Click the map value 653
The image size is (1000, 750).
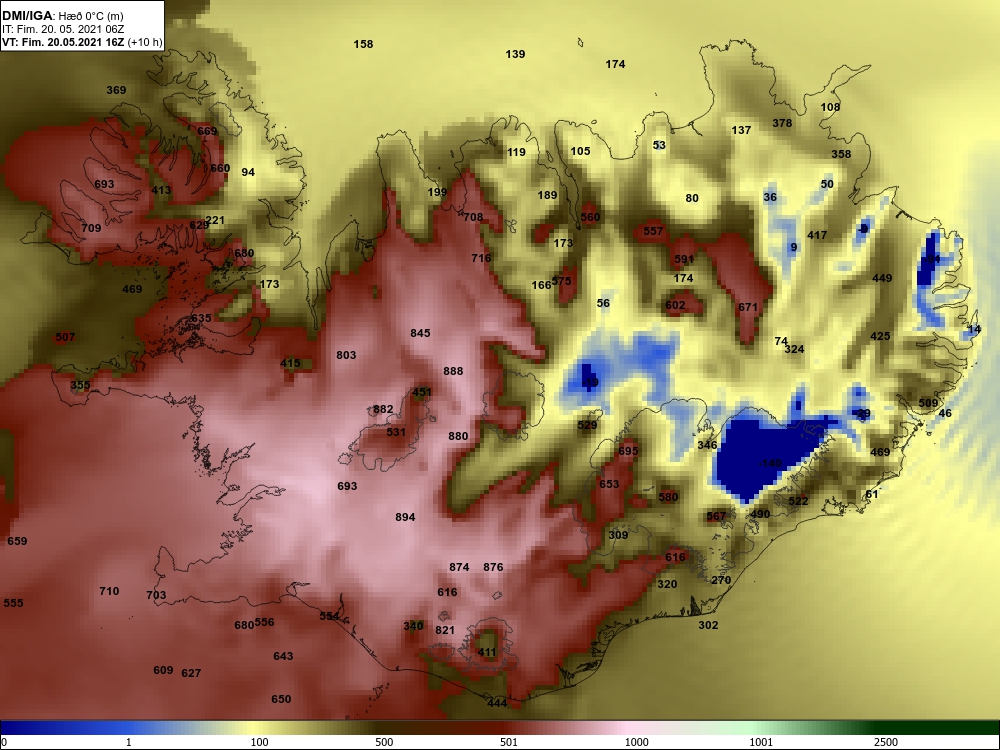pyautogui.click(x=609, y=484)
